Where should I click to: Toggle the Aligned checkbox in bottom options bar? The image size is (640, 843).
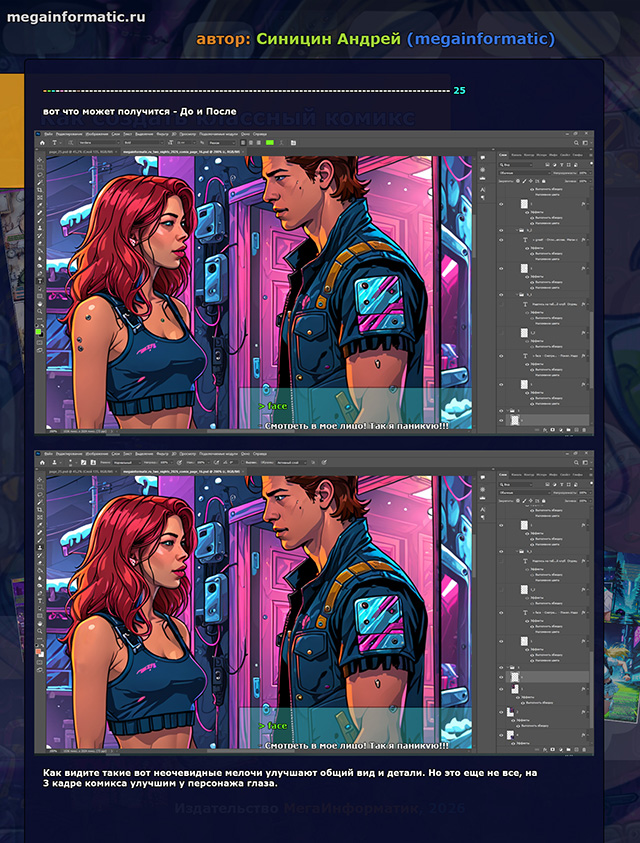coord(243,462)
